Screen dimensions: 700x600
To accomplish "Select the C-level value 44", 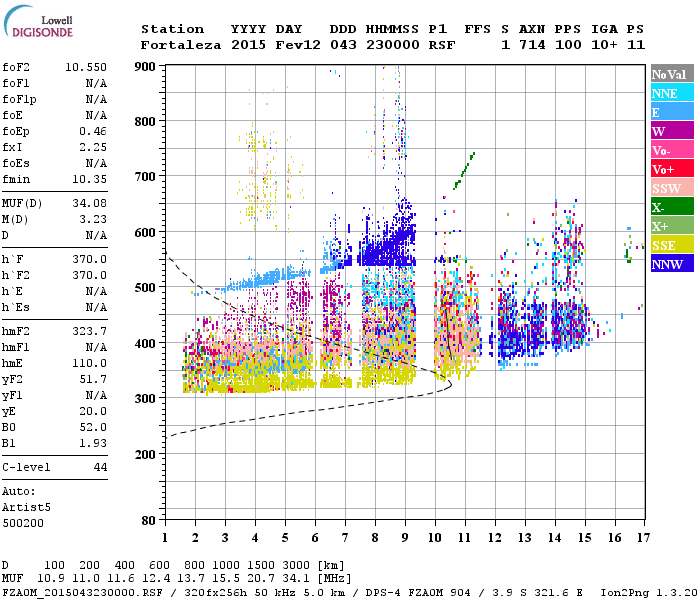I will point(100,467).
